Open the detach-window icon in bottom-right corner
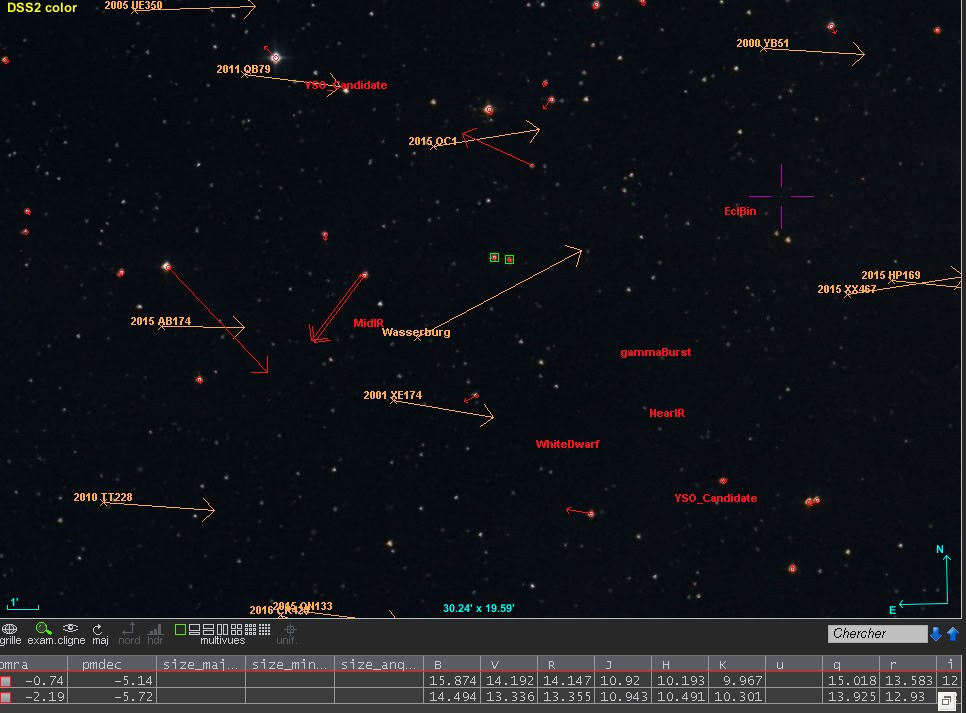Viewport: 966px width, 713px height. pyautogui.click(x=945, y=701)
